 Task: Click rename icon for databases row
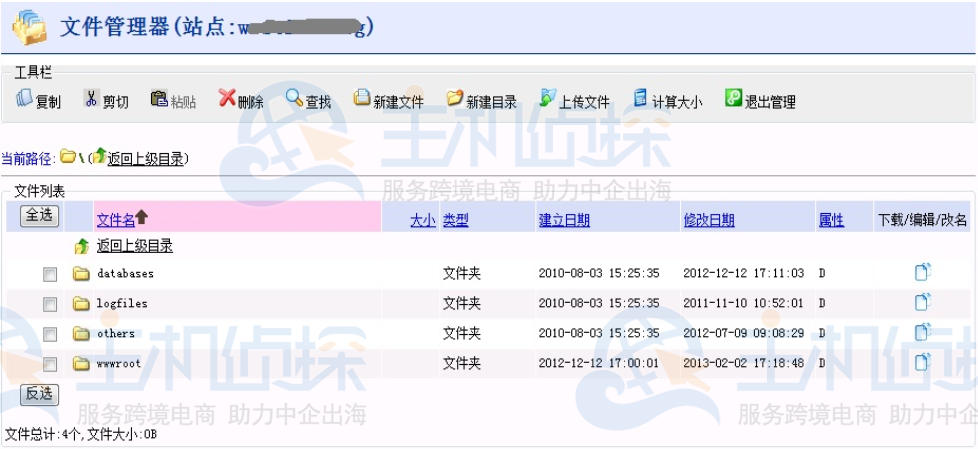(x=923, y=273)
